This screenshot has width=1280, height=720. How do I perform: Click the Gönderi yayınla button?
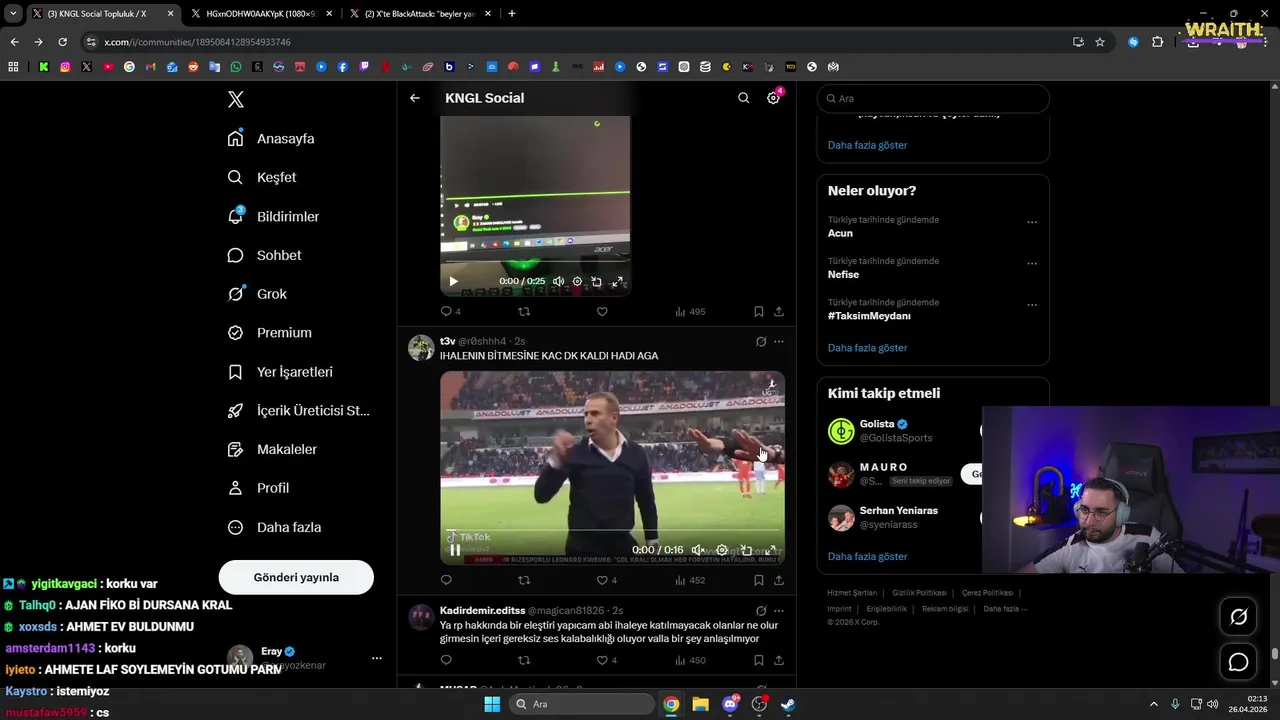296,577
